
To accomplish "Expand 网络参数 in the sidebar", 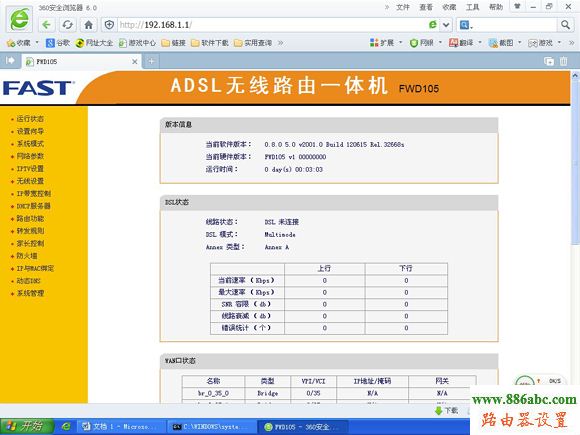I will pyautogui.click(x=30, y=156).
